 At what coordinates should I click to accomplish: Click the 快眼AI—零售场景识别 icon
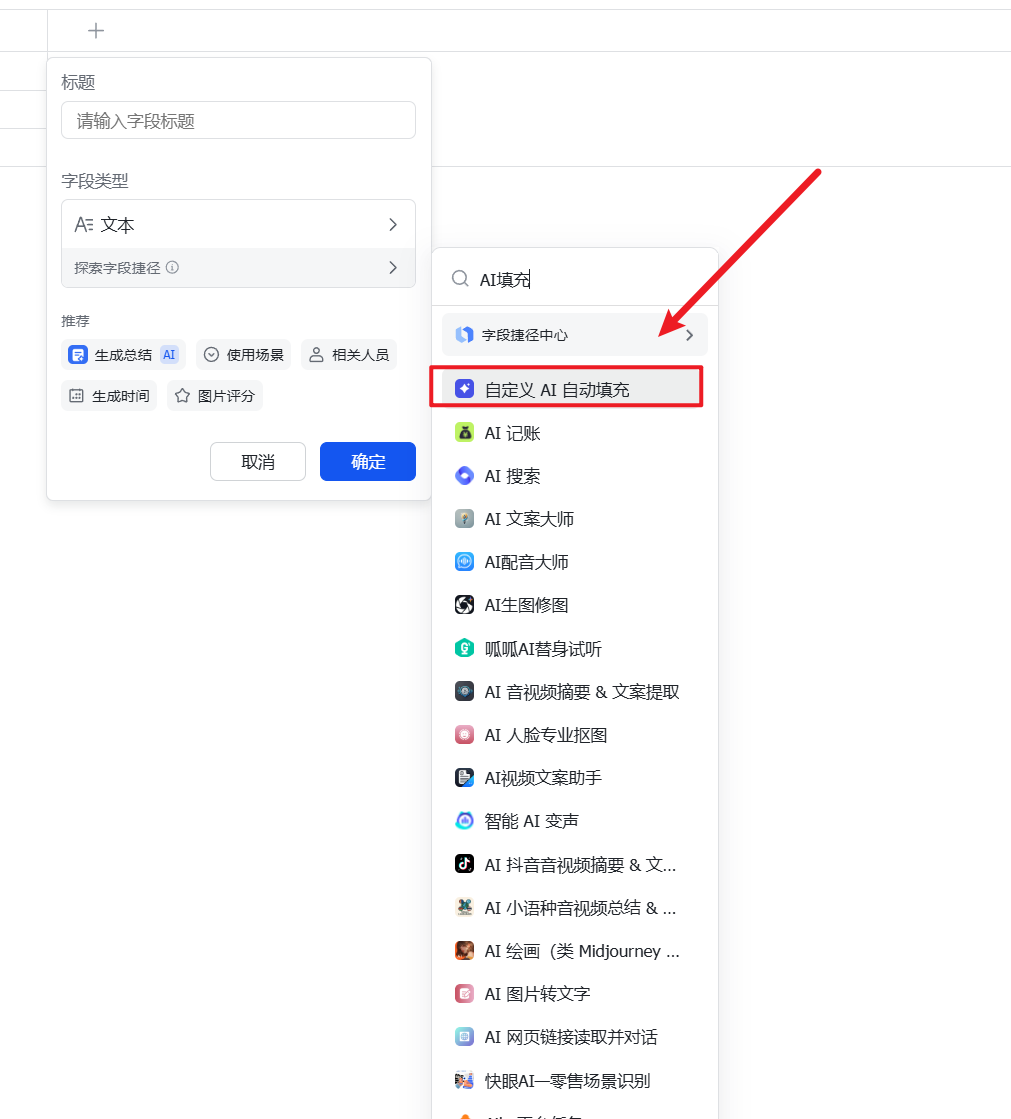[464, 1080]
